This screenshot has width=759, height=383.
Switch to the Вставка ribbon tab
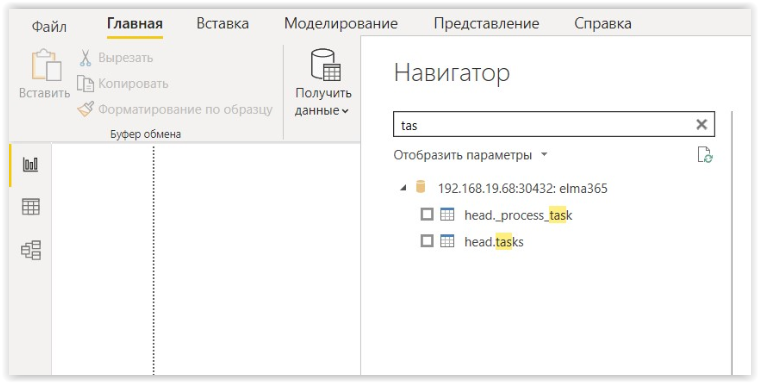223,24
